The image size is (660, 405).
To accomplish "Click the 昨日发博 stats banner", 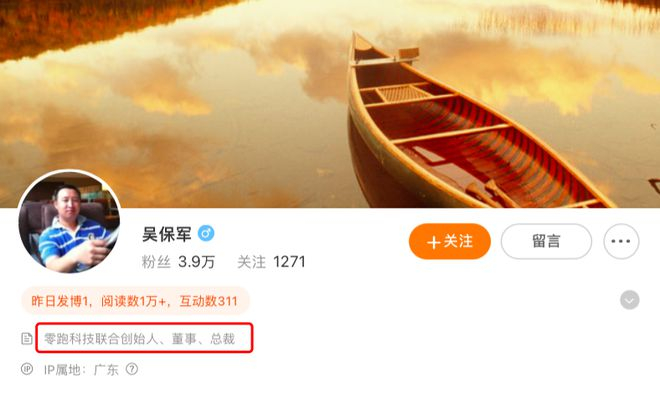I will 135,301.
